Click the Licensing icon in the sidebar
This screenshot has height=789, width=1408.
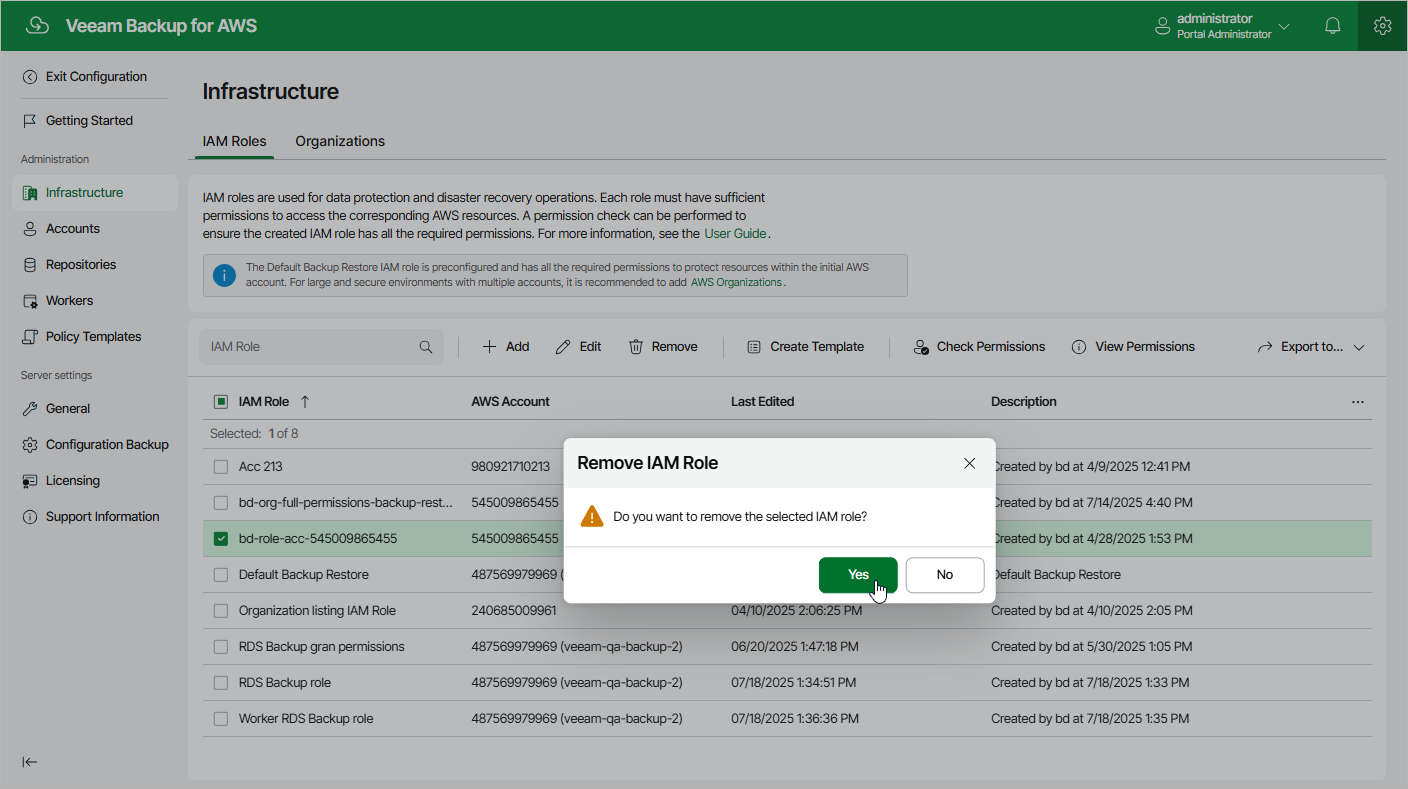click(30, 481)
